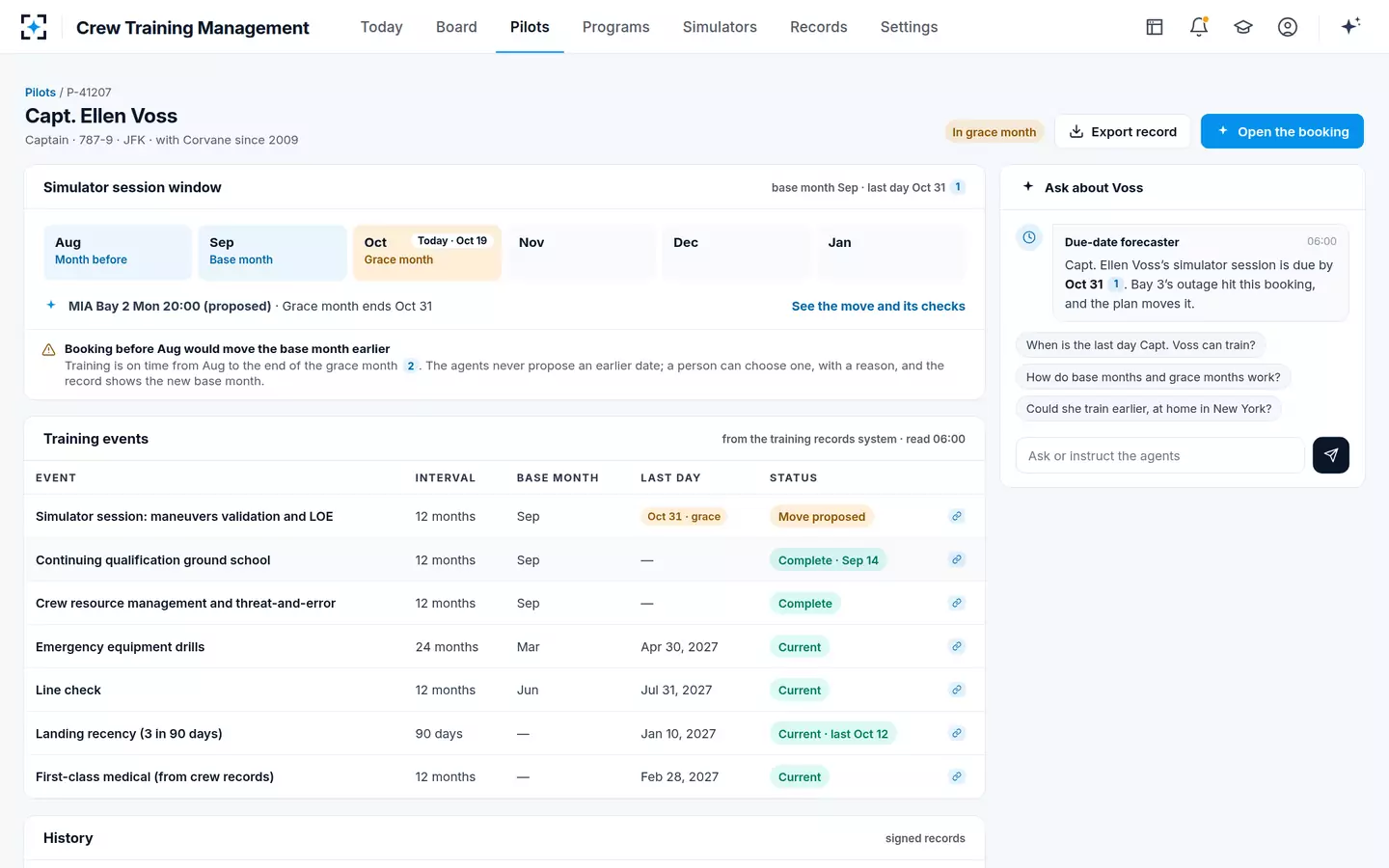Click the graduation cap training icon

click(x=1243, y=27)
